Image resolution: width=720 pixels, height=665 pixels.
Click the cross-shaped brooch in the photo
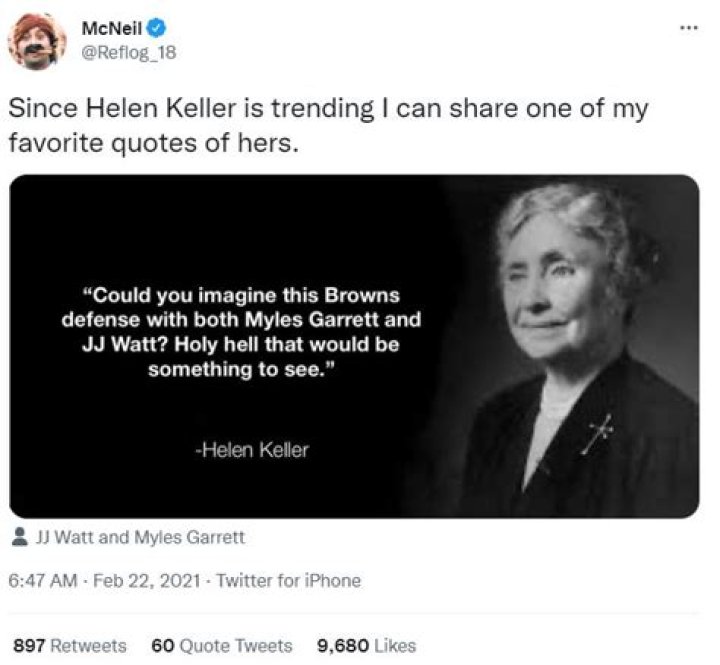tap(598, 433)
